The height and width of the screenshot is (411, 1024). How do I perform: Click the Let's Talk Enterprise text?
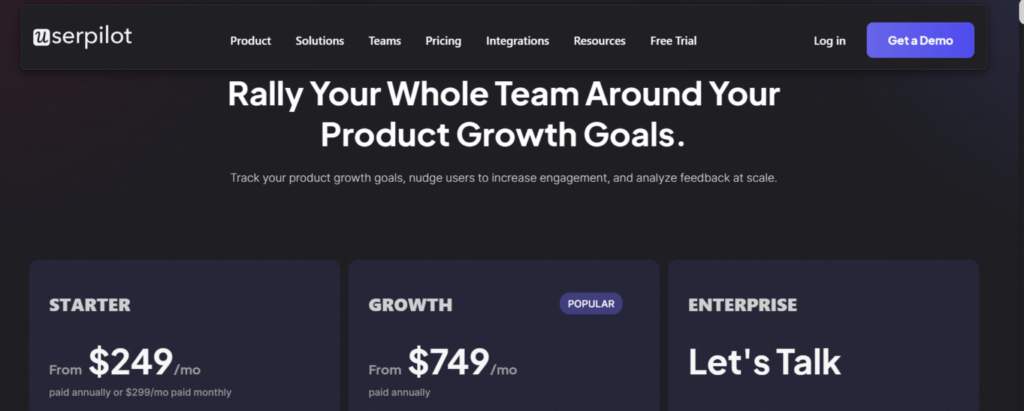764,362
